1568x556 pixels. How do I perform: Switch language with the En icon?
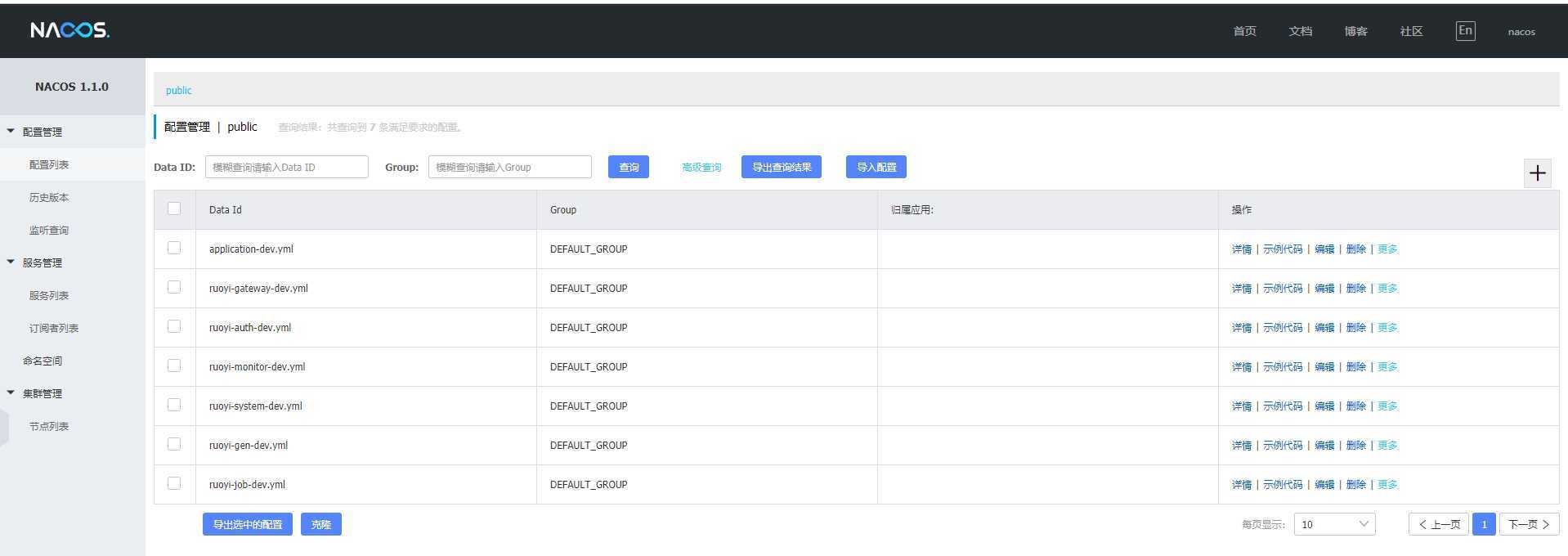pos(1465,31)
